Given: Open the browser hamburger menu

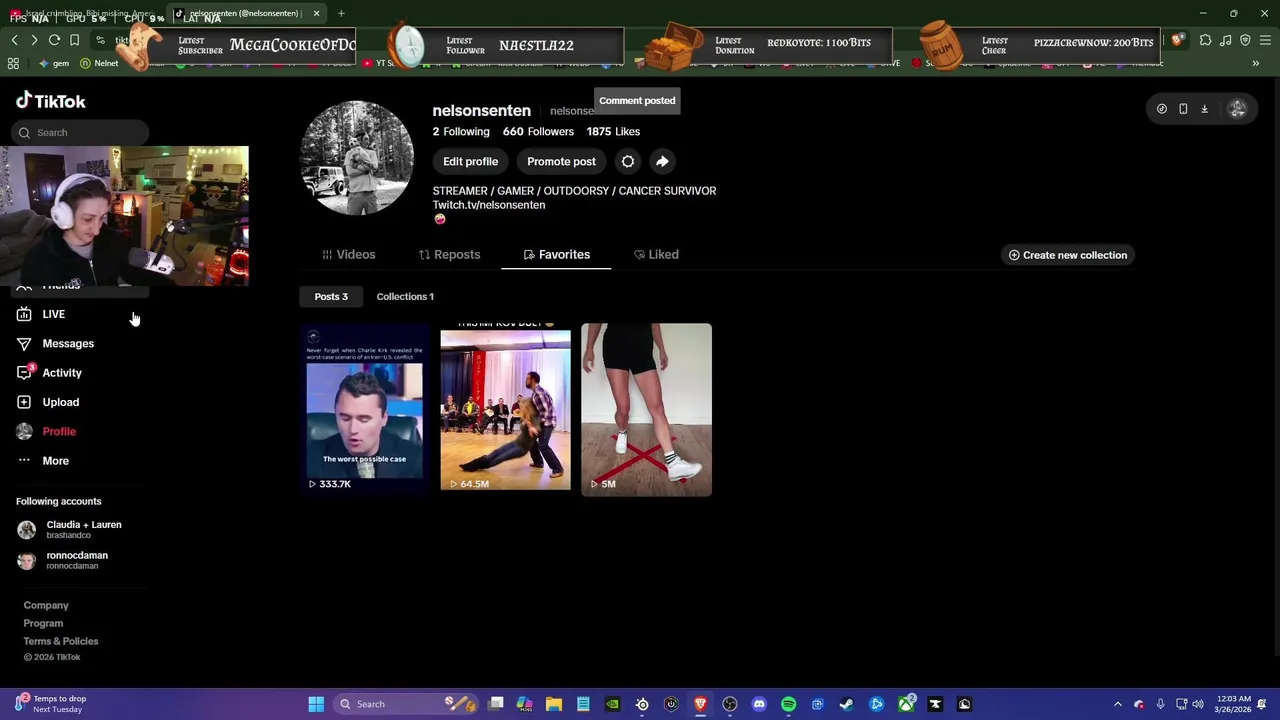Looking at the screenshot, I should [x=1265, y=40].
